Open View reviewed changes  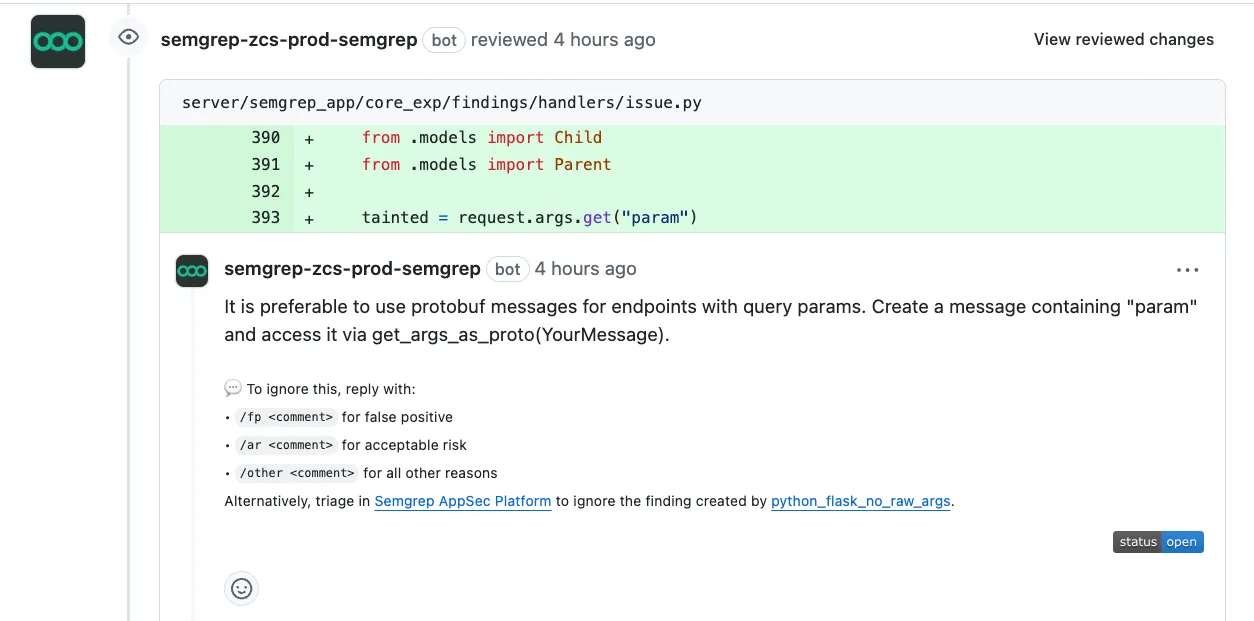coord(1123,40)
